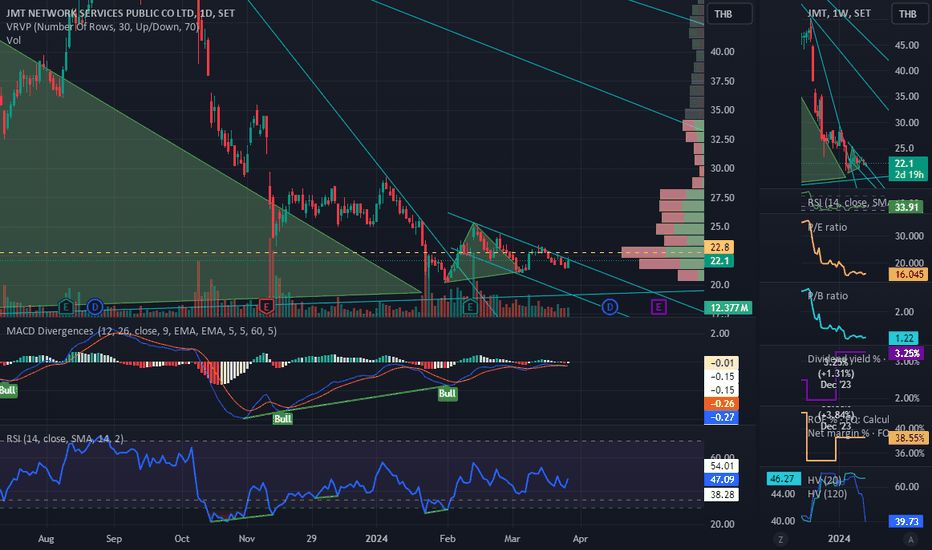Select the HV (120) legend
The height and width of the screenshot is (550, 932).
click(x=827, y=494)
